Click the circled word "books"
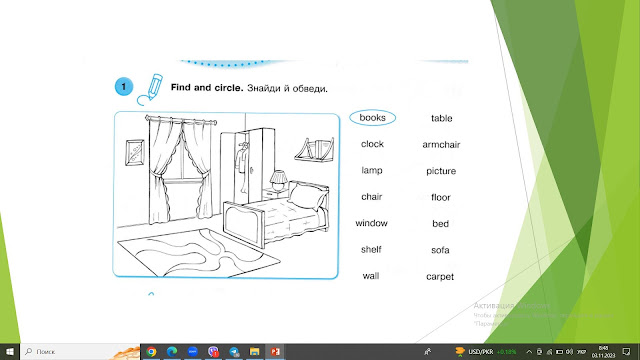The image size is (640, 360). (x=373, y=118)
